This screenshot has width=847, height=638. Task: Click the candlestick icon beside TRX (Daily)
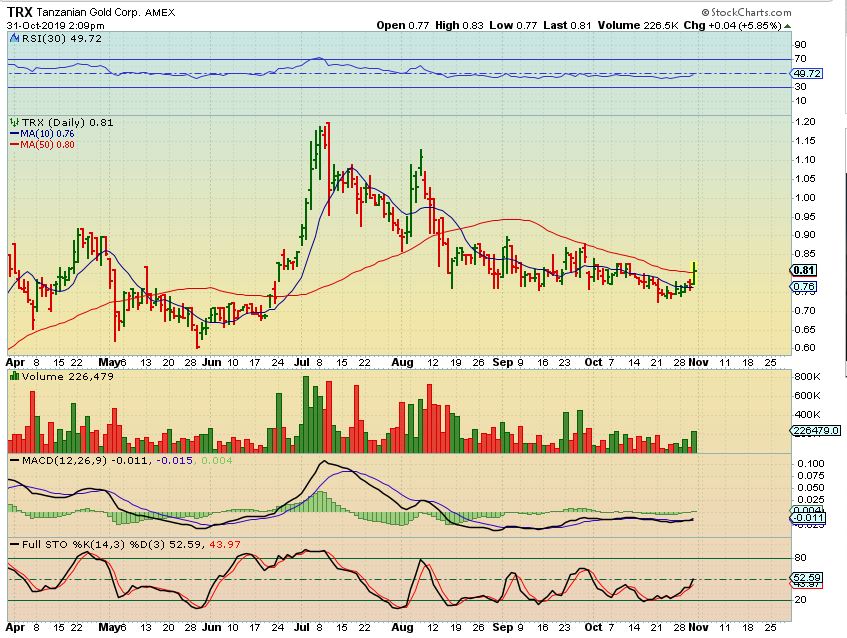tap(15, 123)
